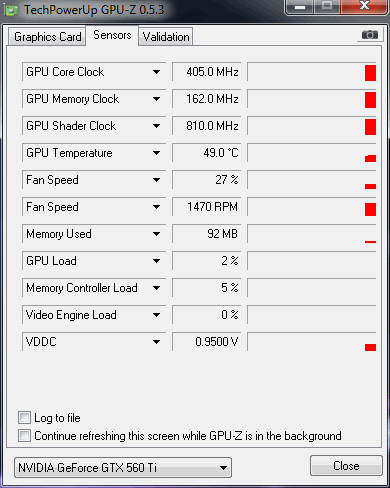390x488 pixels.
Task: Switch to the Graphics Card tab
Action: (x=47, y=37)
